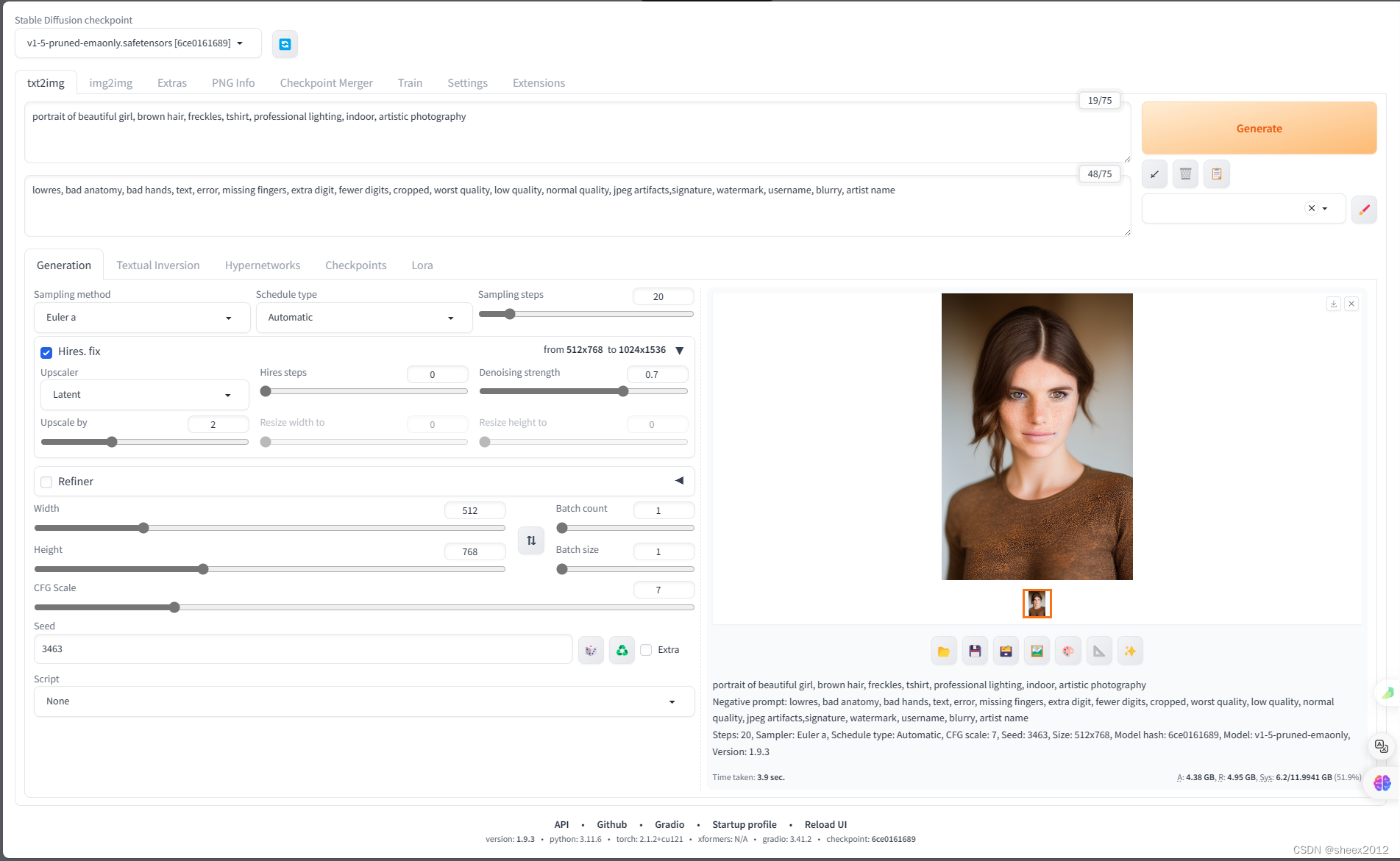
Task: Open the Upscaler dropdown showing Latent
Action: (x=144, y=395)
